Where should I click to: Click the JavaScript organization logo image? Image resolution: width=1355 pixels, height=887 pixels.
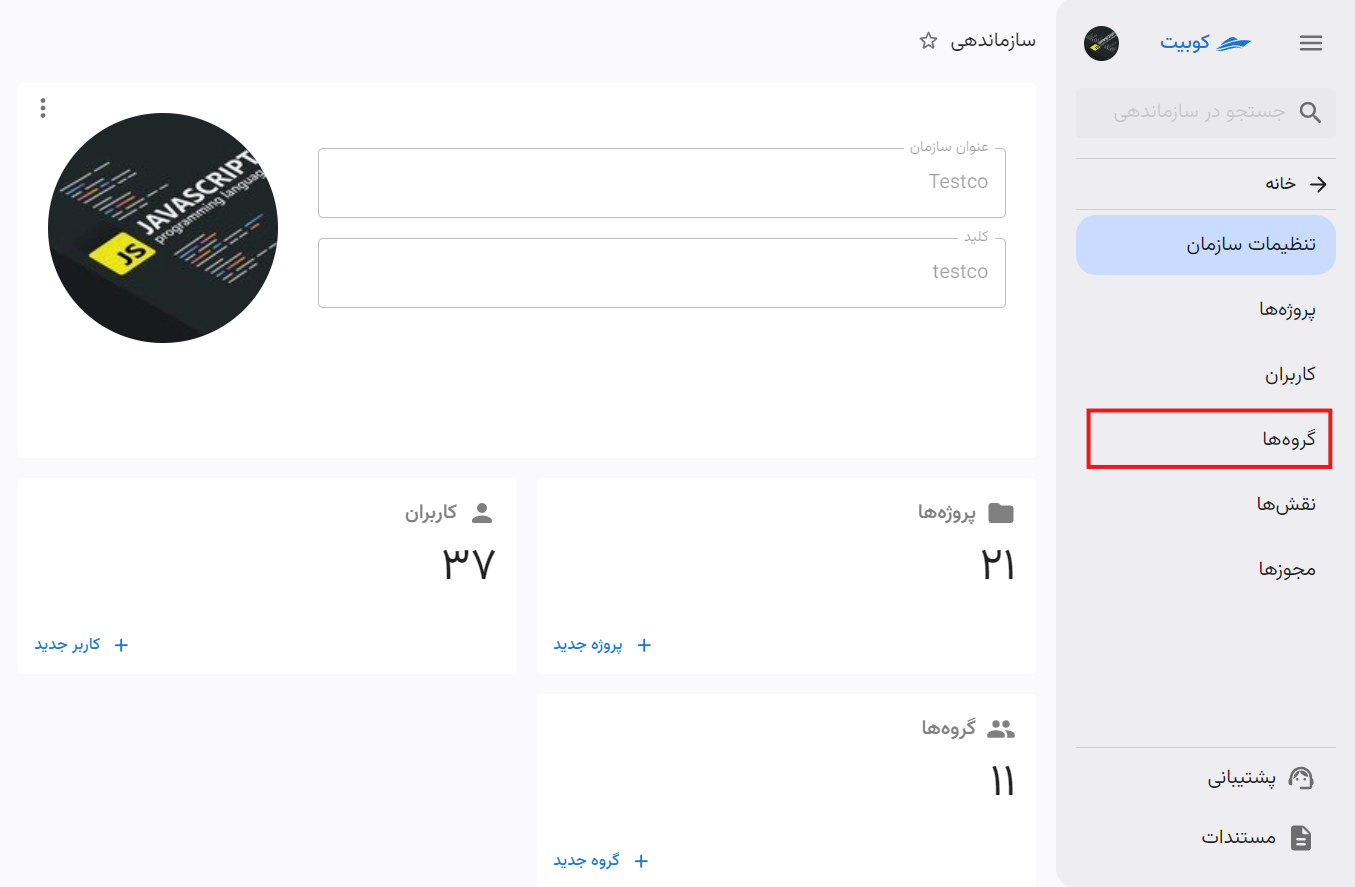[163, 228]
